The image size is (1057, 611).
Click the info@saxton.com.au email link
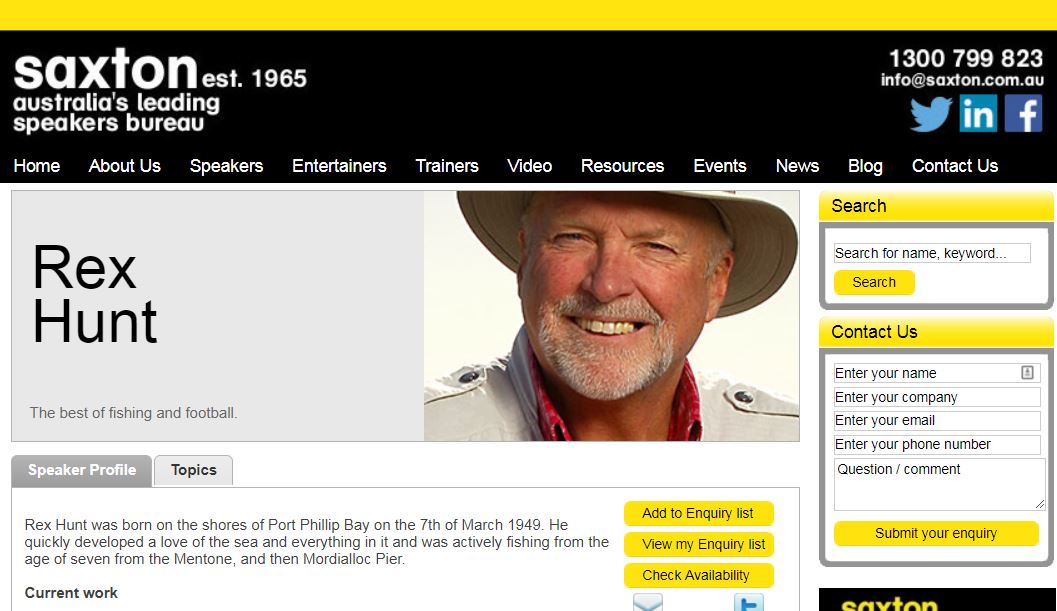coord(962,80)
